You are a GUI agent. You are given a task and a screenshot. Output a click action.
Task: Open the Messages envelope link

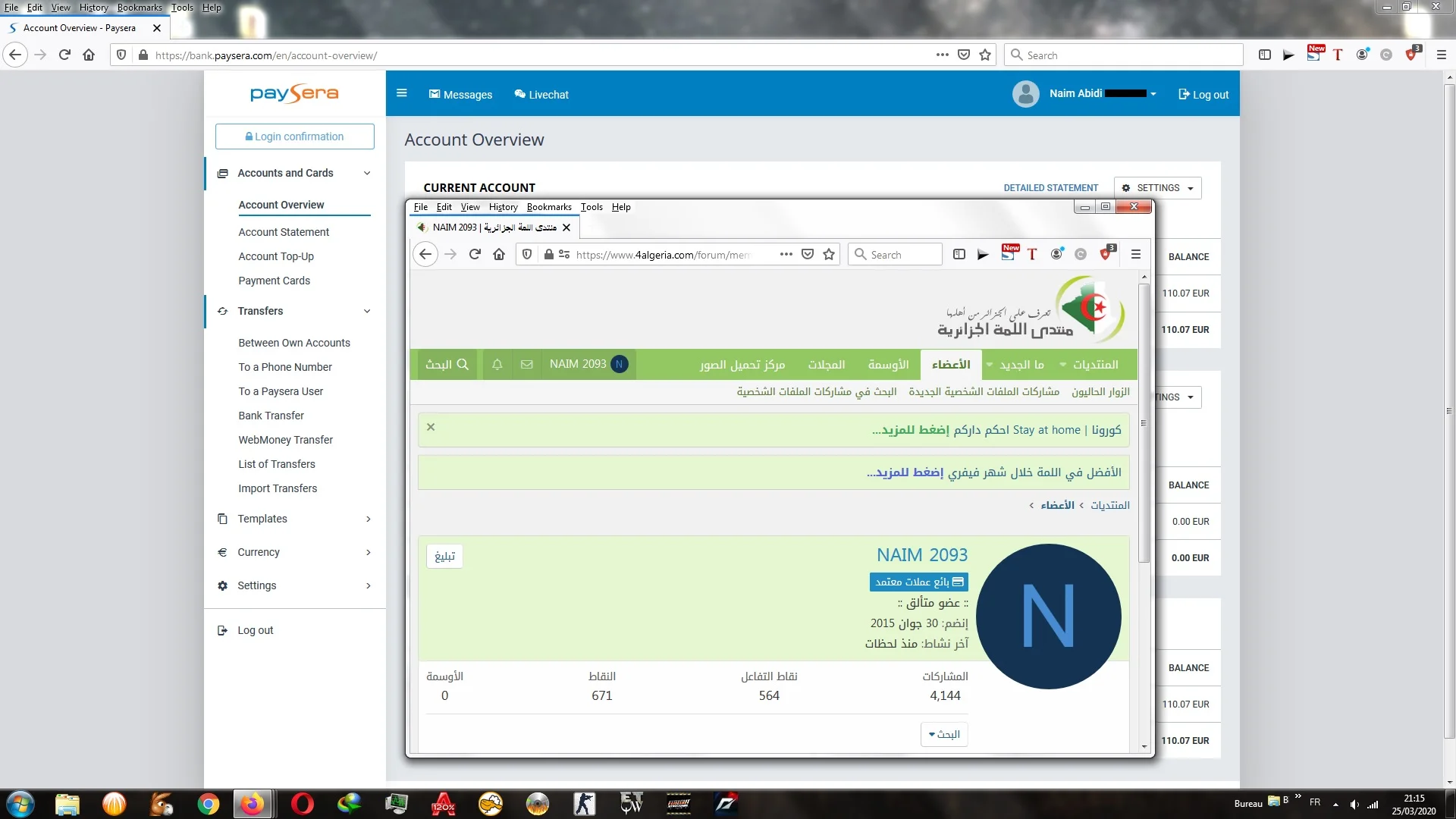click(x=460, y=95)
